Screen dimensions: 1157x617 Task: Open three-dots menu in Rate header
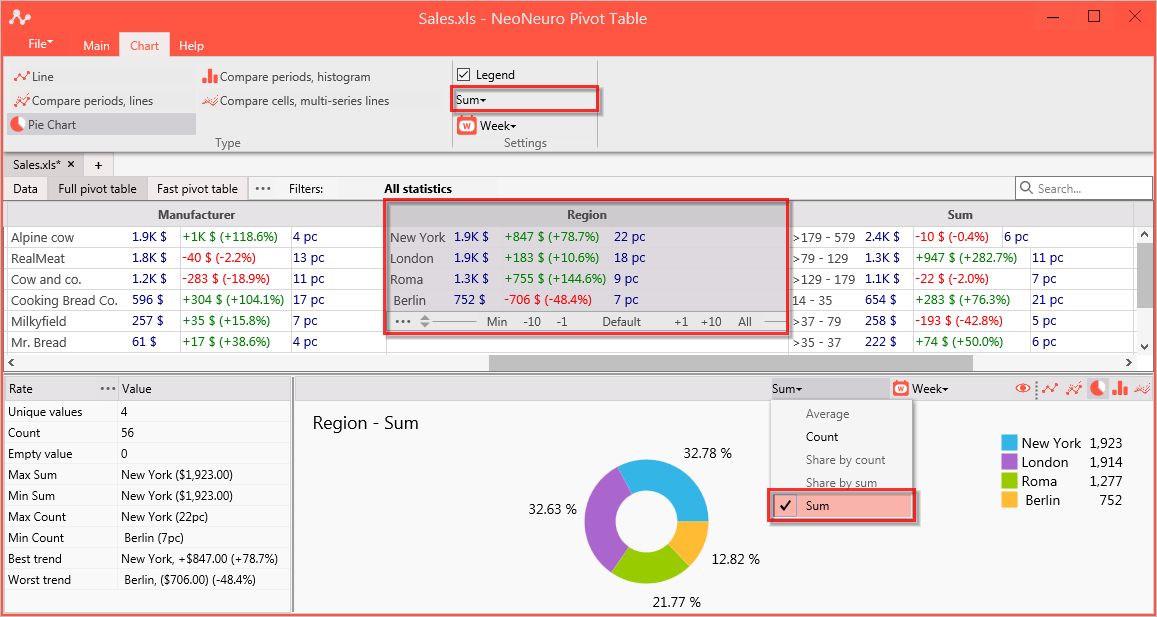pyautogui.click(x=108, y=389)
